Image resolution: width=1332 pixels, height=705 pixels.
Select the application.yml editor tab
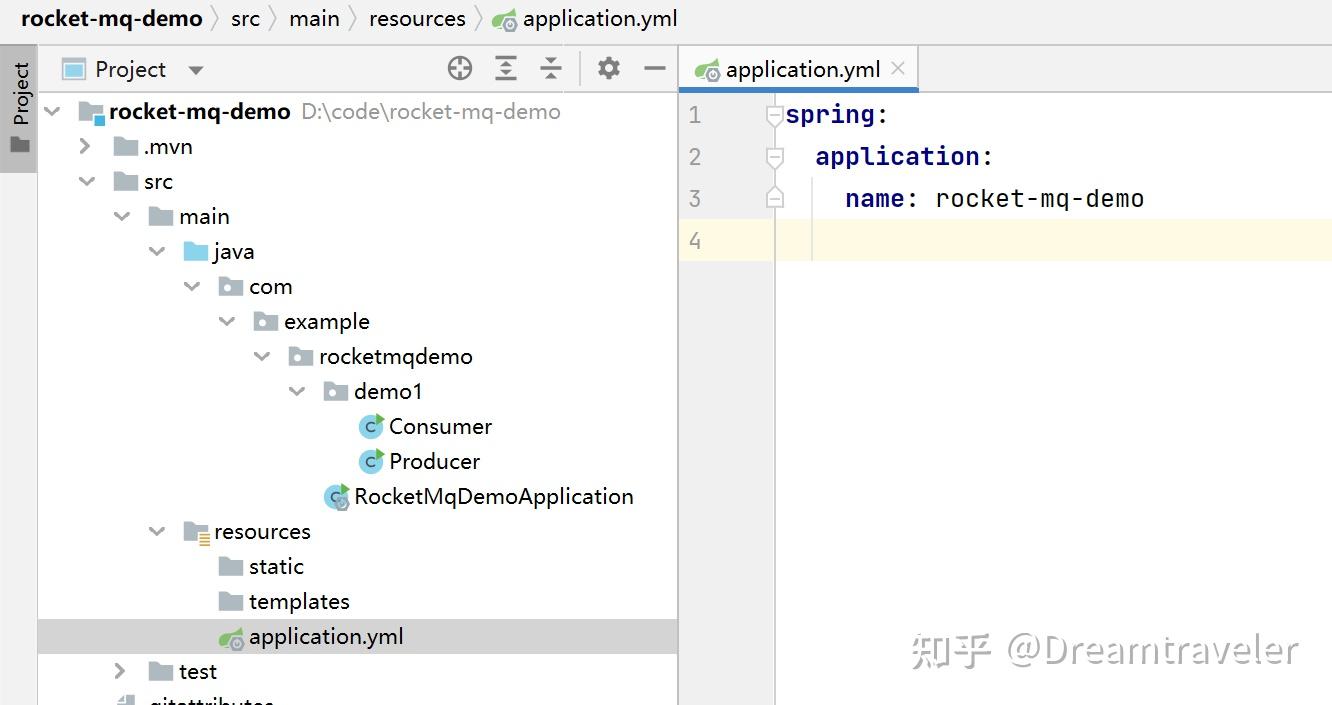click(798, 70)
